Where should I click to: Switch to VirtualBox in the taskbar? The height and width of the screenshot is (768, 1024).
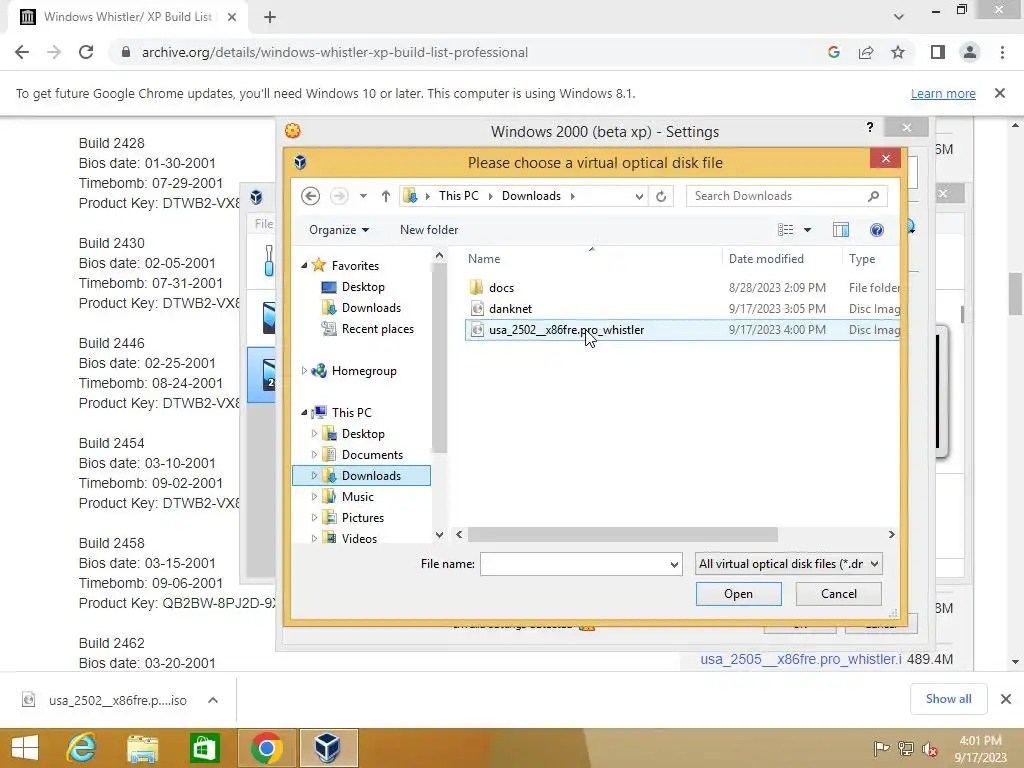tap(328, 748)
